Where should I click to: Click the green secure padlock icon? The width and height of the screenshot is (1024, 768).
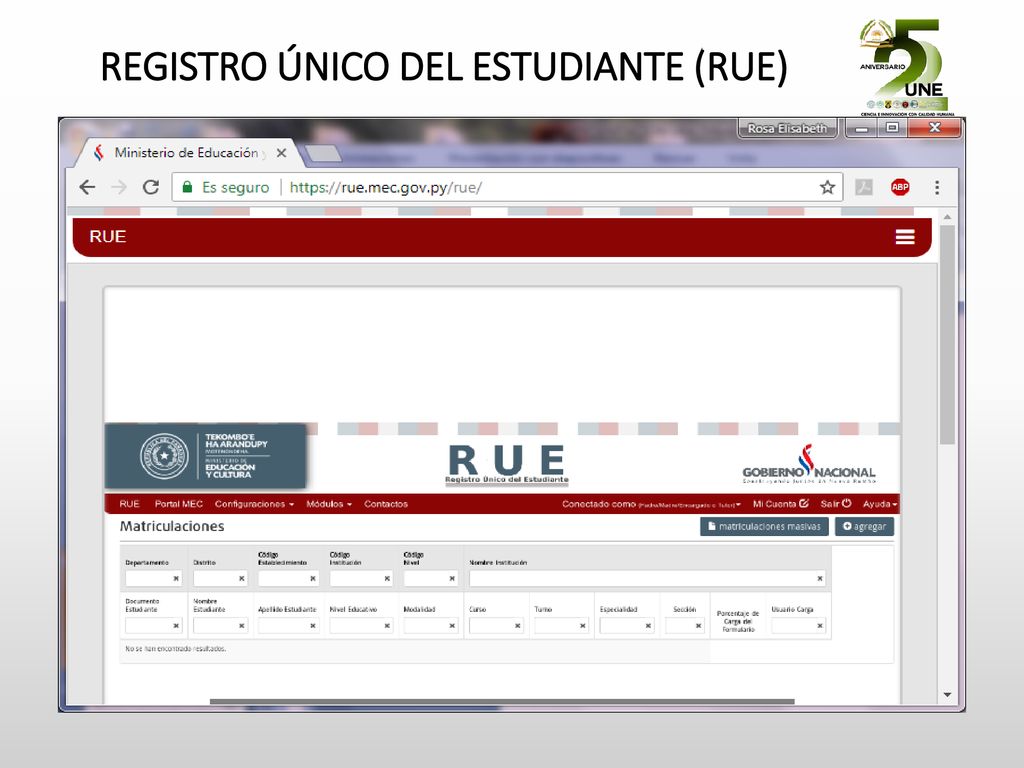coord(187,187)
